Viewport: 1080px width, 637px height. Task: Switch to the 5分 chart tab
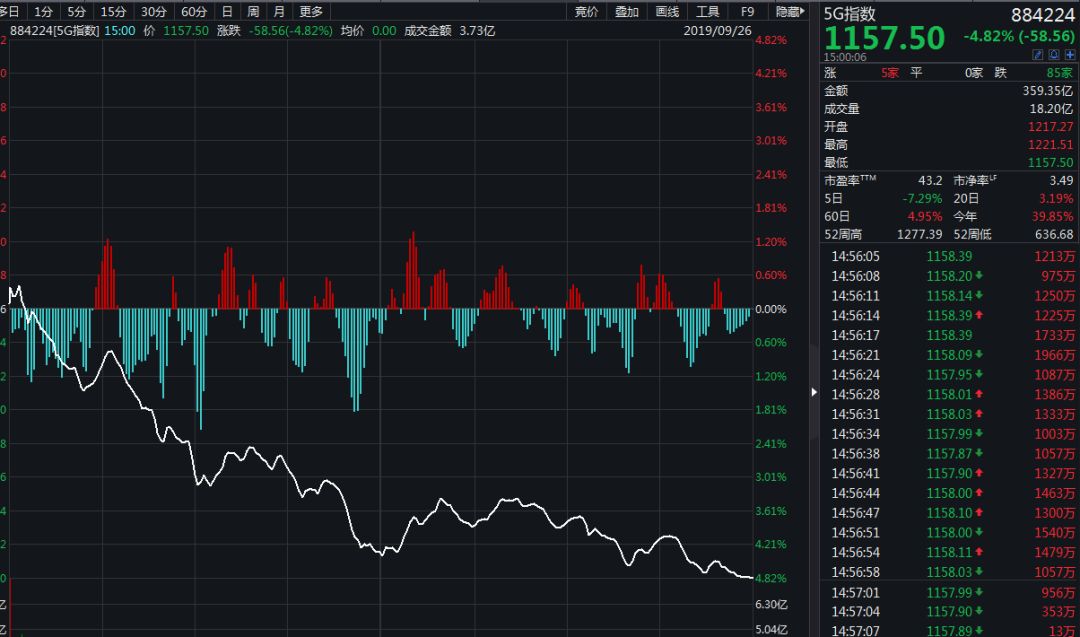[77, 12]
